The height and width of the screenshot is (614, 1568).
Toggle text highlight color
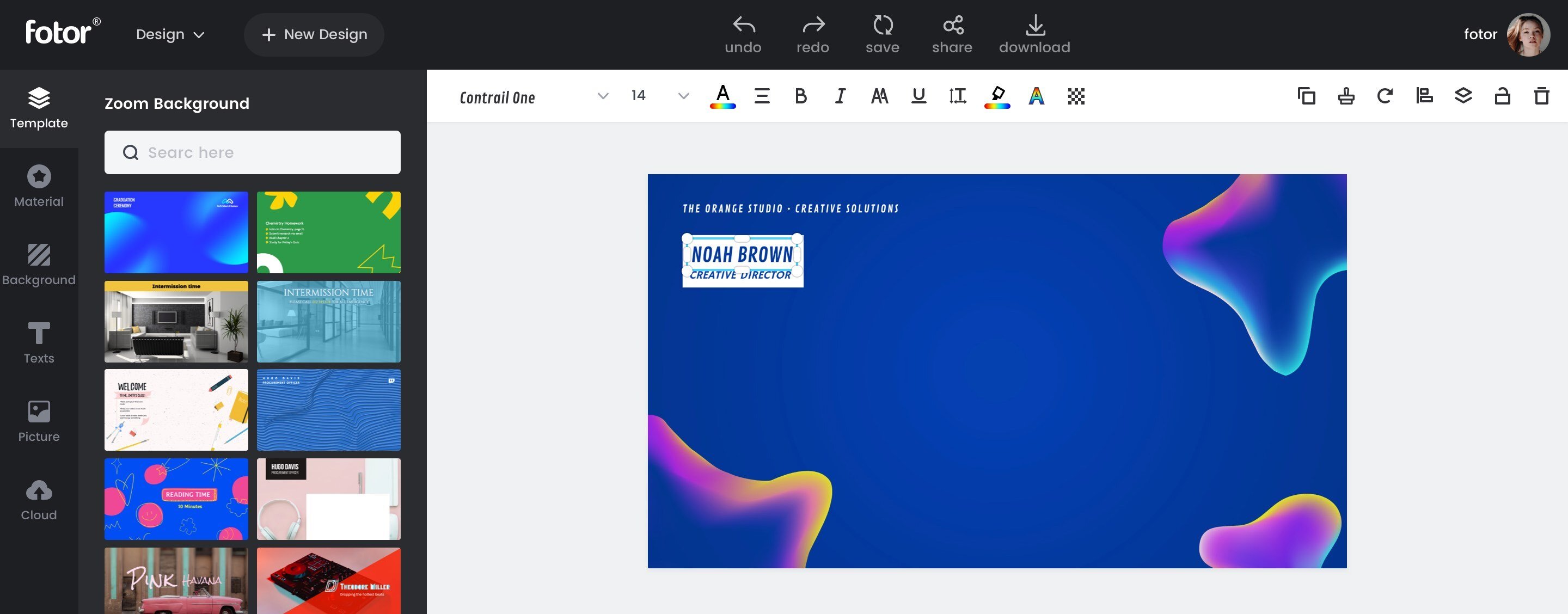click(x=997, y=95)
